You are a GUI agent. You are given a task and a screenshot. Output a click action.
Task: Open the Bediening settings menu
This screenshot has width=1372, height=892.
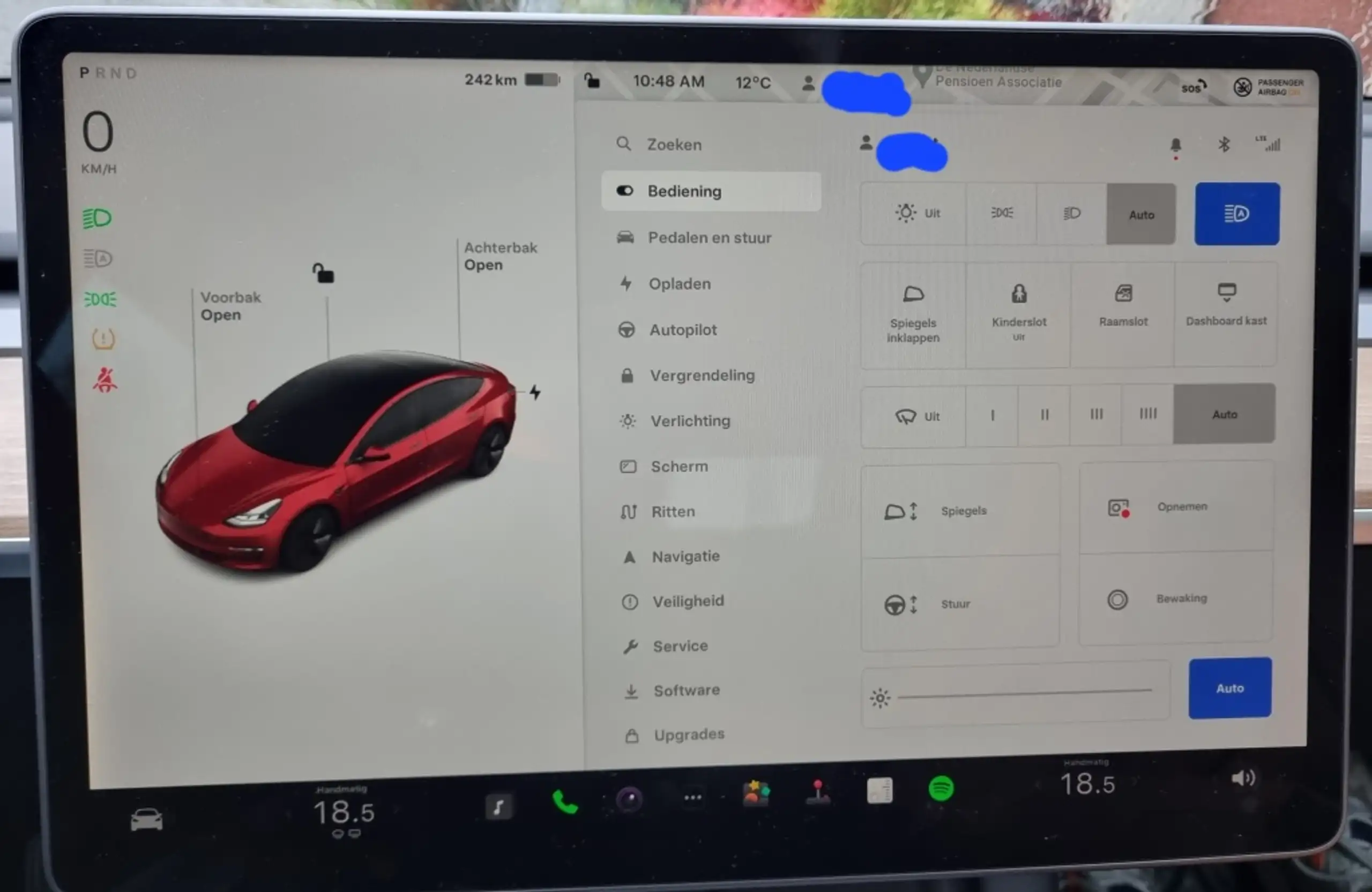coord(711,191)
